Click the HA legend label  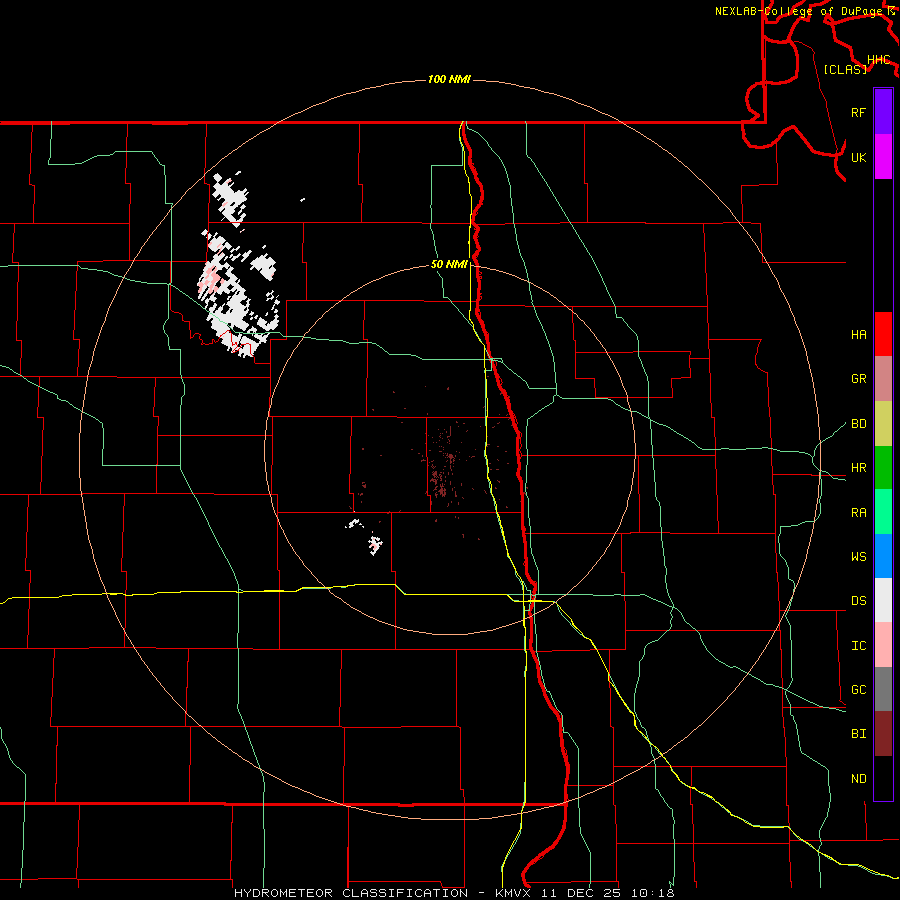[x=858, y=335]
